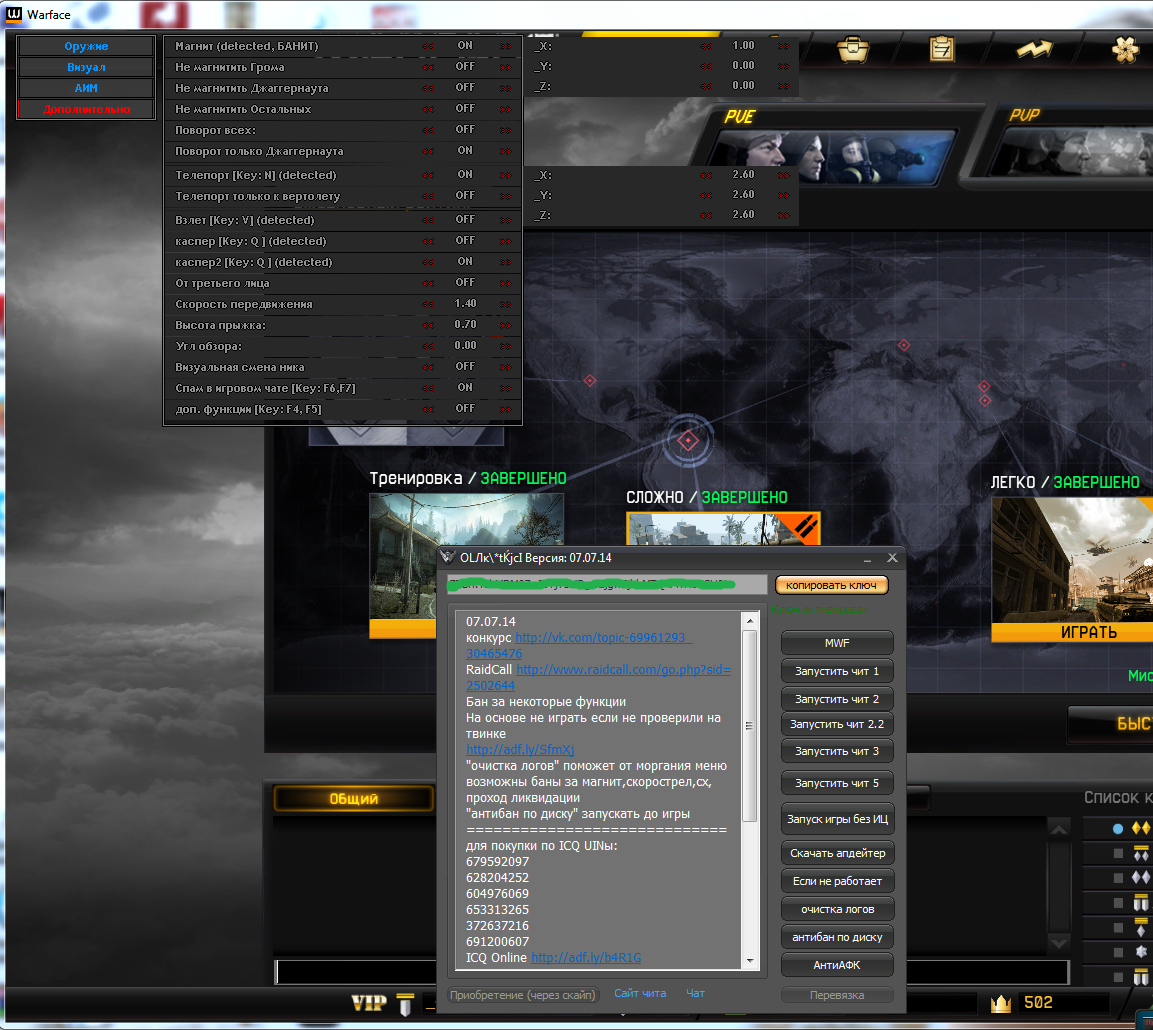Toggle 'Спам в игровом чате' ON value
The image size is (1153, 1030).
pyautogui.click(x=465, y=387)
